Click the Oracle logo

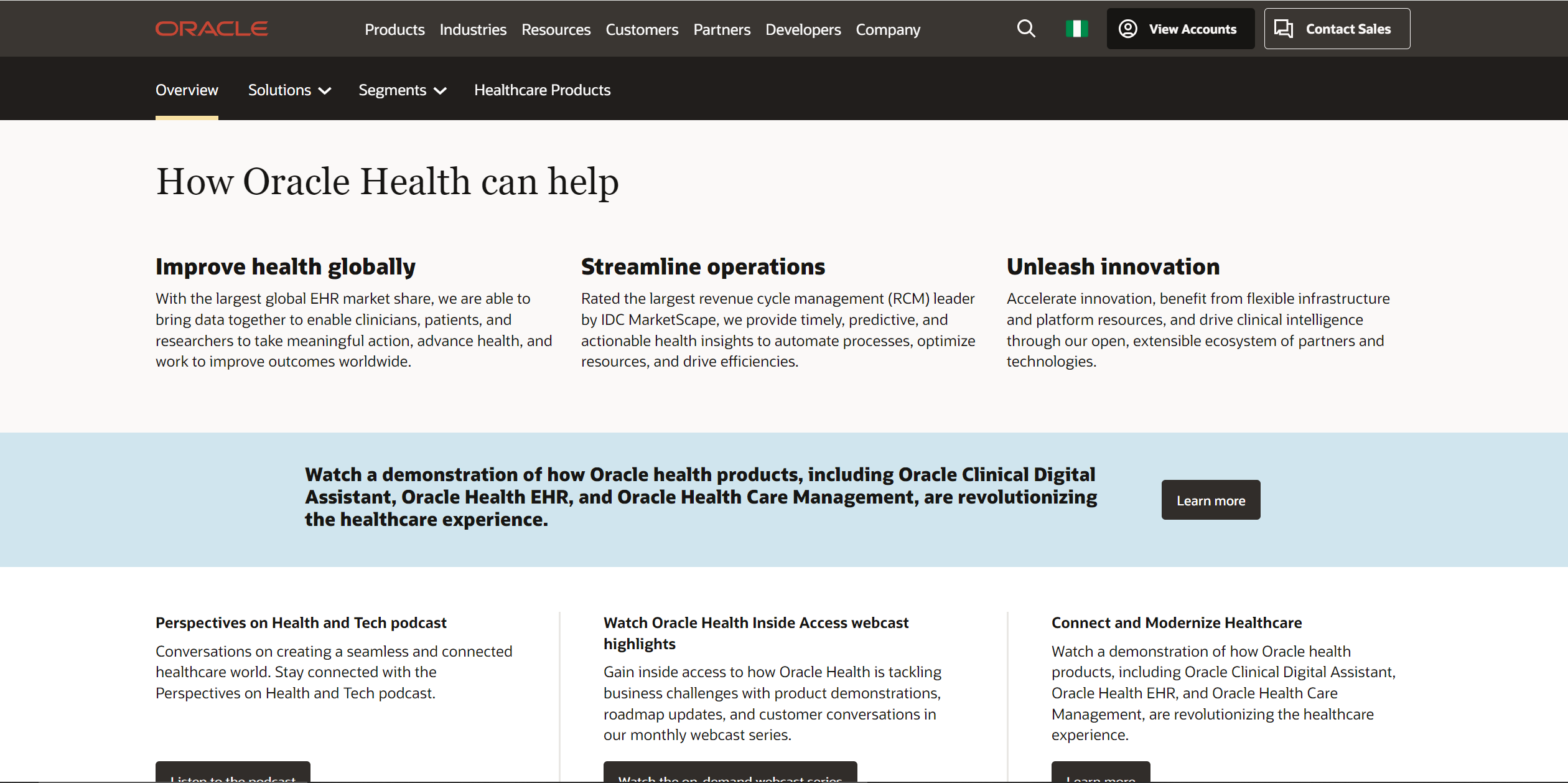[212, 29]
